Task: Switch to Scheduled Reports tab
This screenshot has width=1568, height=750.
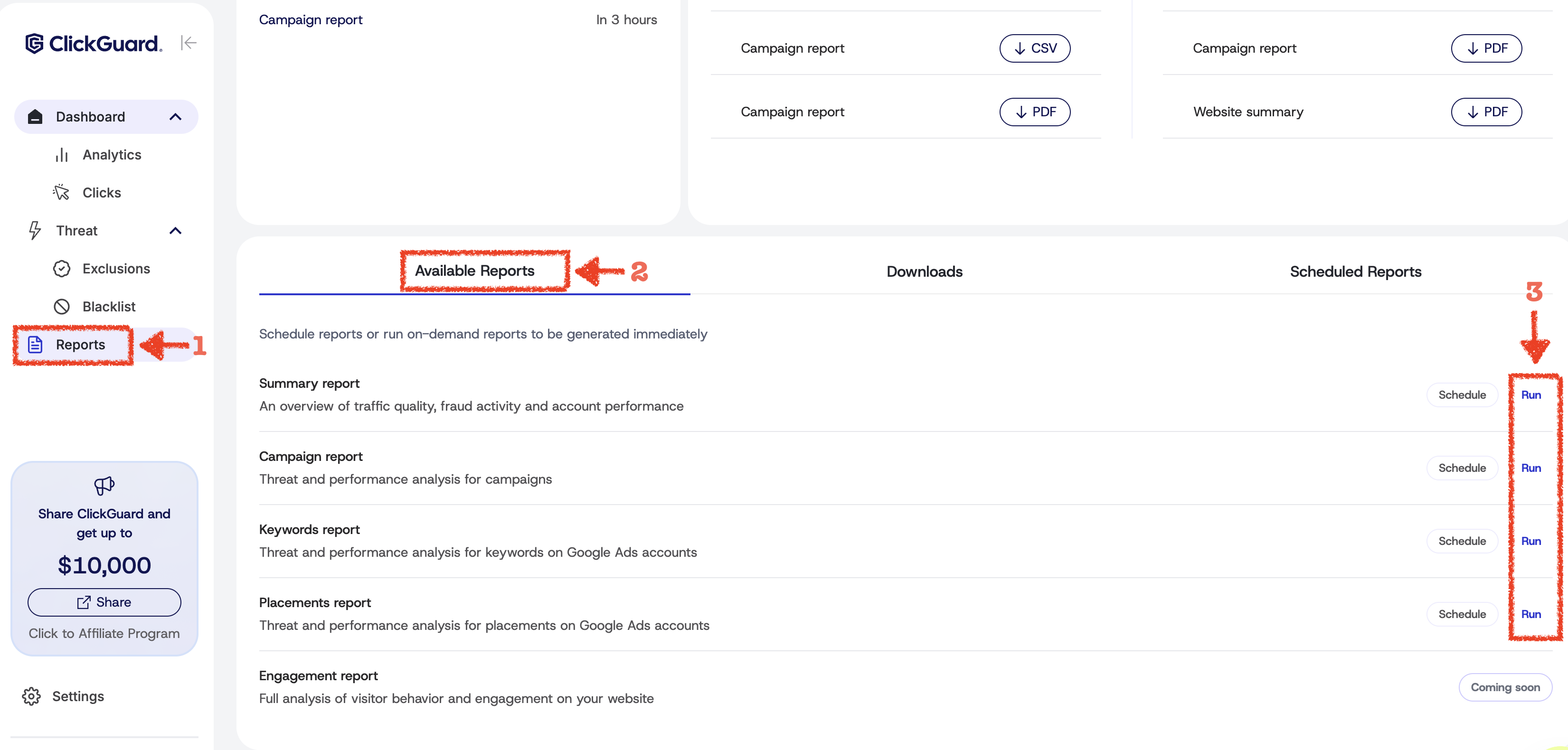Action: (x=1355, y=272)
